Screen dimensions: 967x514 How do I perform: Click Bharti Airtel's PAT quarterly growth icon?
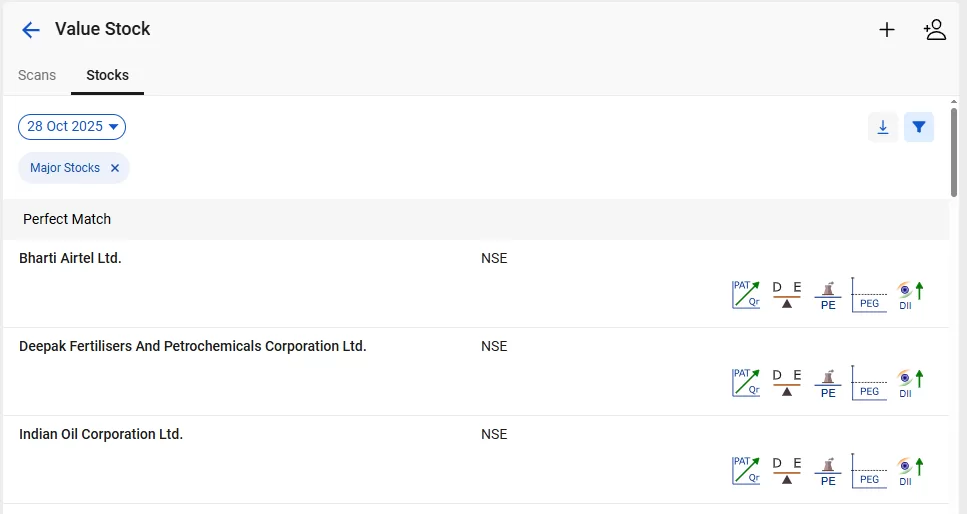tap(746, 295)
